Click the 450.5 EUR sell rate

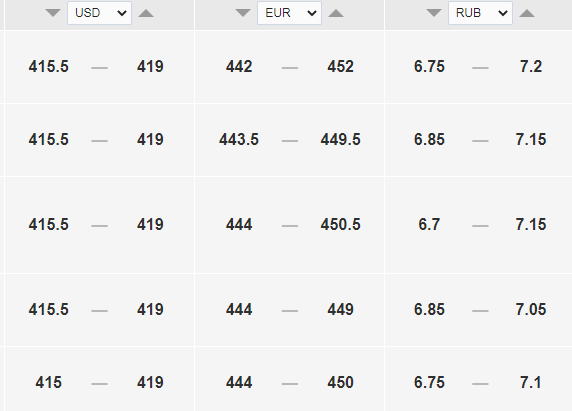340,225
